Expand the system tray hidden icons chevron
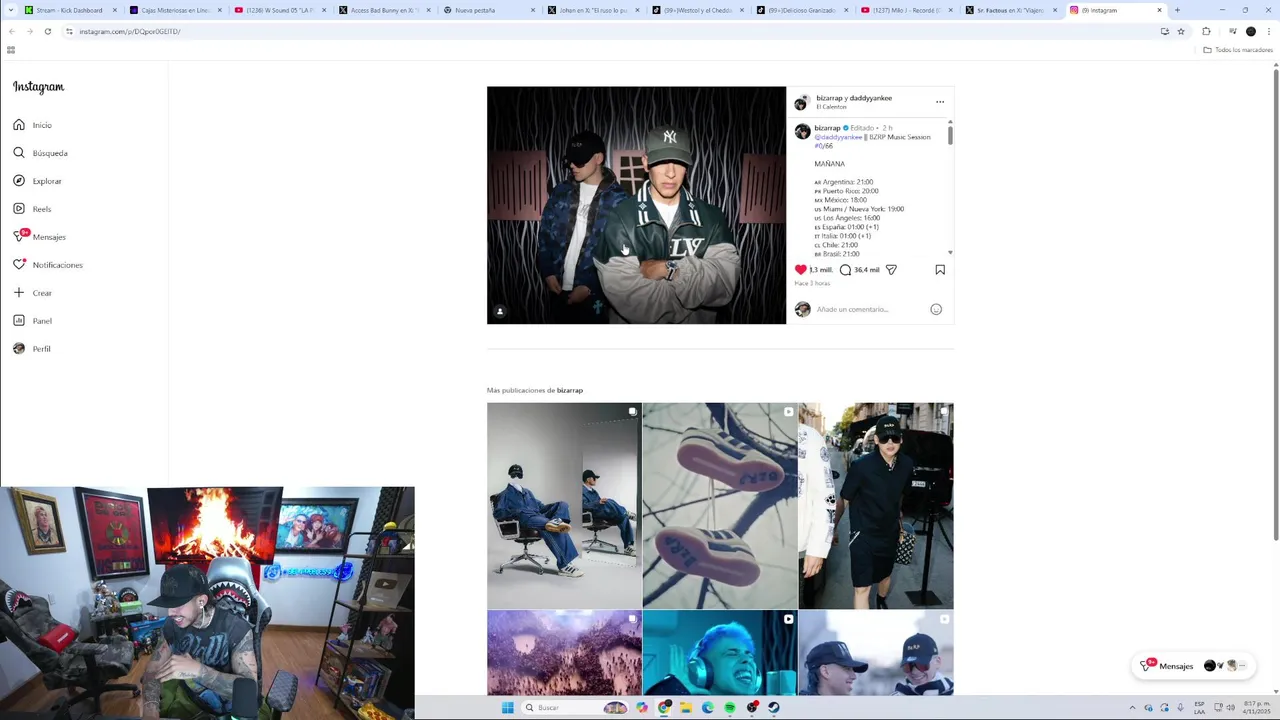Image resolution: width=1280 pixels, height=720 pixels. coord(1133,708)
